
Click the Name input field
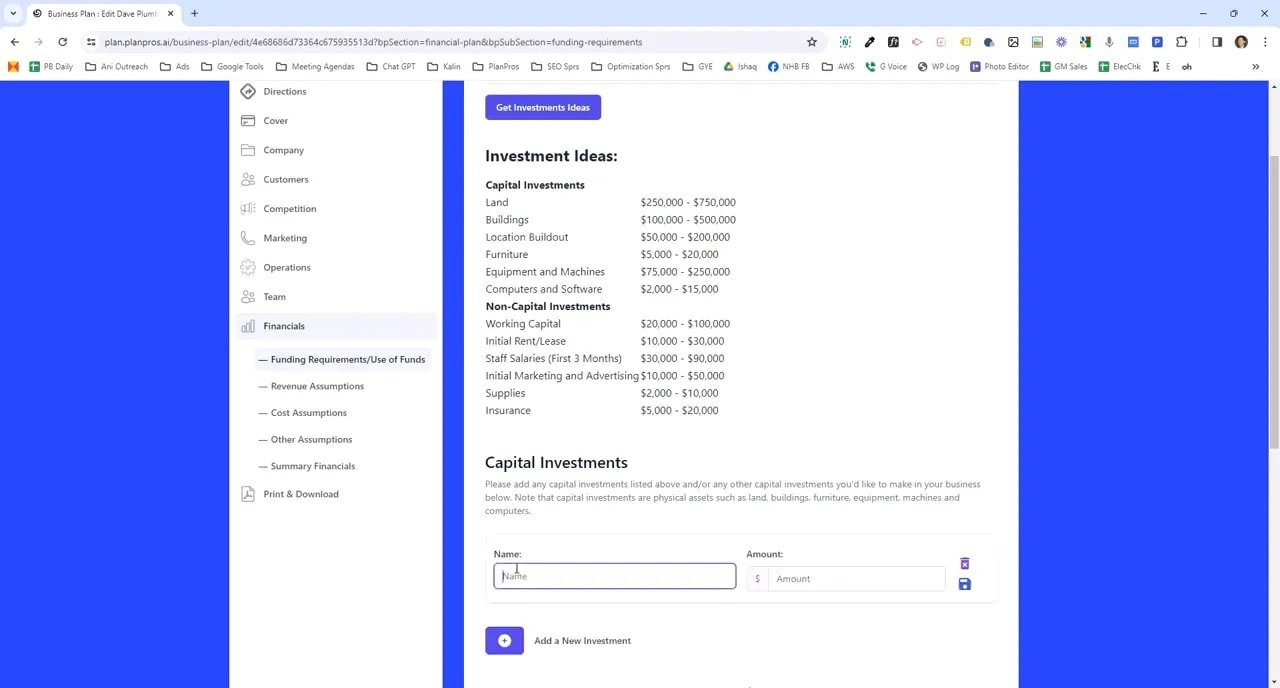614,575
